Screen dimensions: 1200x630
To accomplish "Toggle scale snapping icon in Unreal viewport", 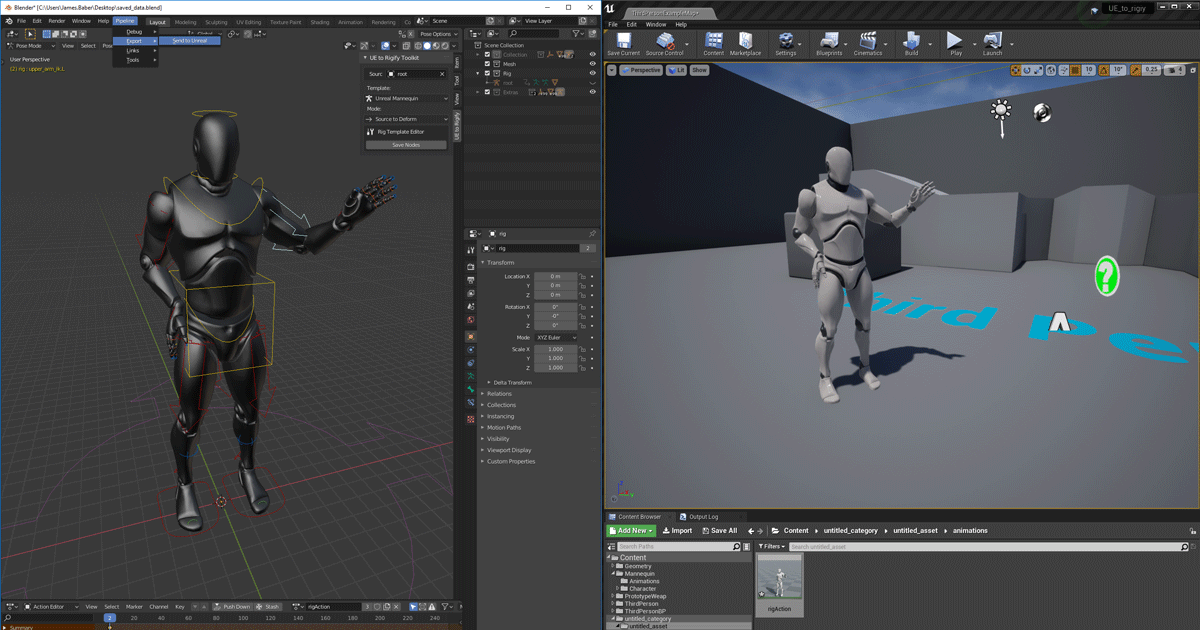I will (x=1136, y=70).
